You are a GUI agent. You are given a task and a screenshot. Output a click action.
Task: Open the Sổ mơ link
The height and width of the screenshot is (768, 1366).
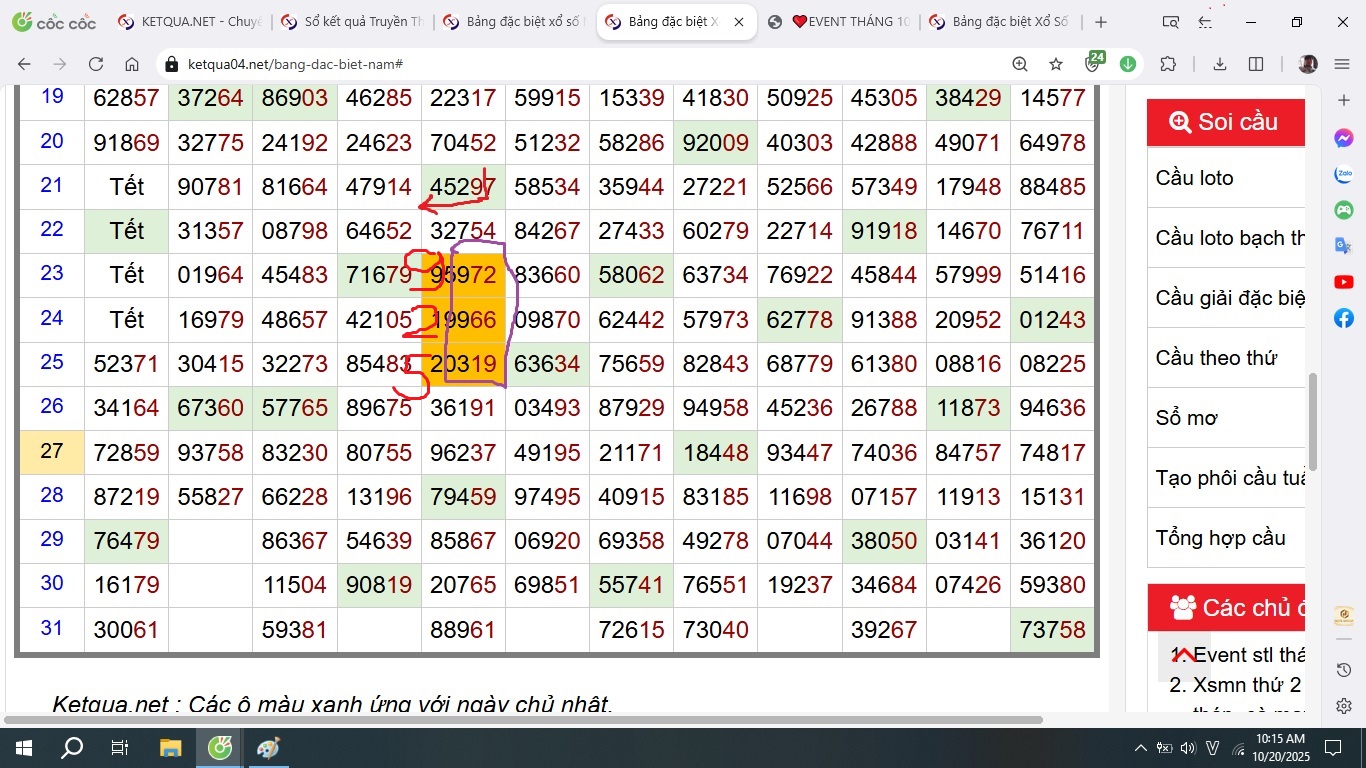pyautogui.click(x=1187, y=418)
